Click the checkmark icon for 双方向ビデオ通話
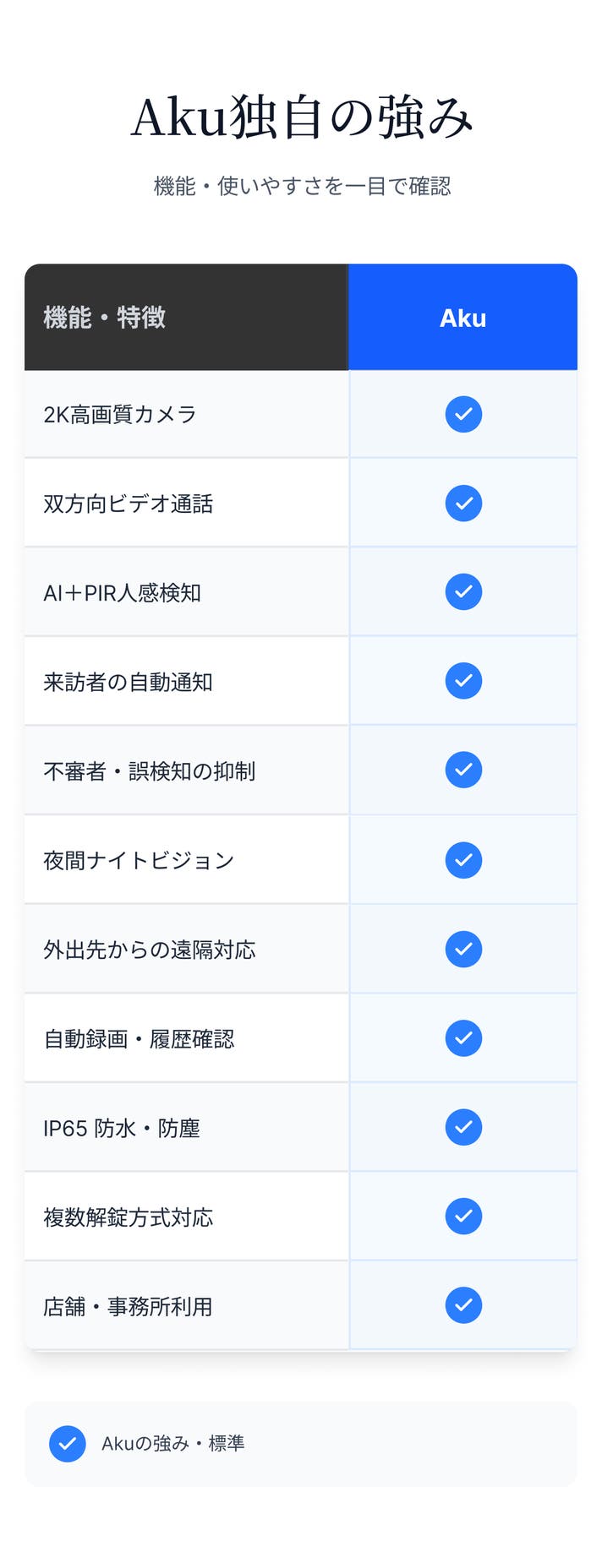This screenshot has height=1568, width=602. (463, 503)
